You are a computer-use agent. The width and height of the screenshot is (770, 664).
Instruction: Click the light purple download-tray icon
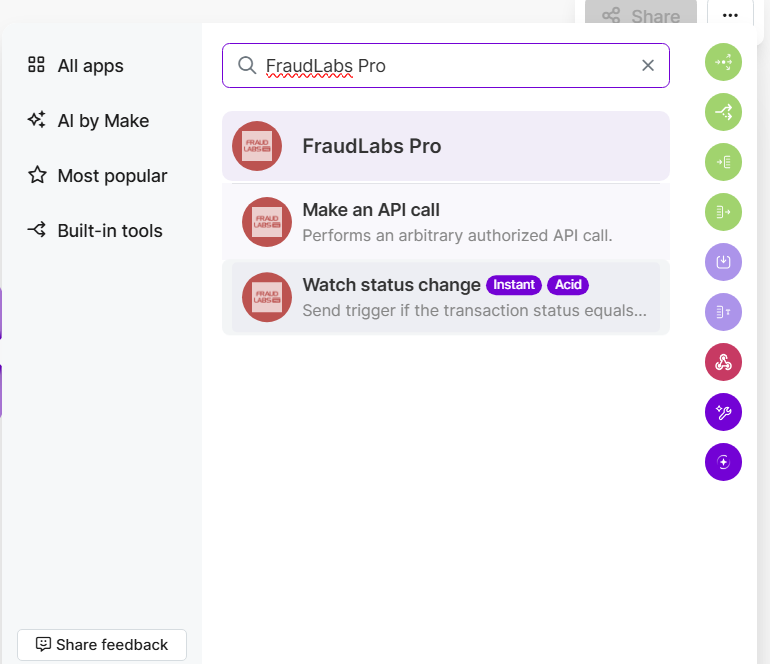point(723,262)
